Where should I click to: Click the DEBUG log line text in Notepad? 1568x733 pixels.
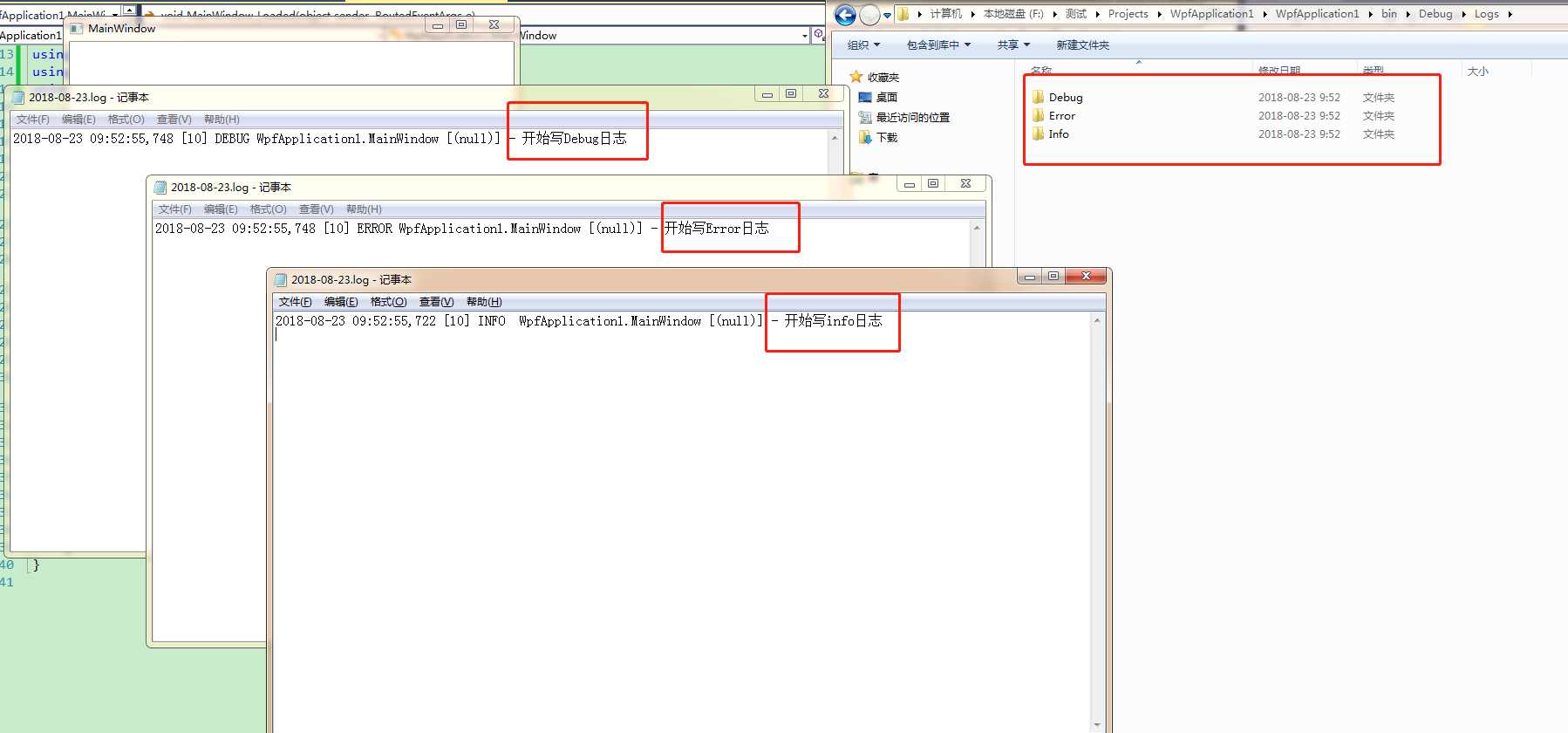[x=320, y=139]
